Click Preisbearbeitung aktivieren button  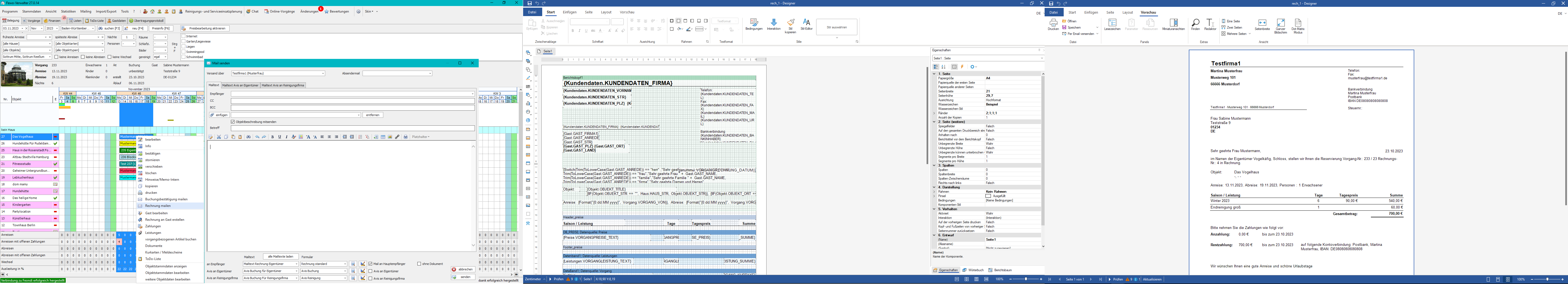[x=204, y=29]
